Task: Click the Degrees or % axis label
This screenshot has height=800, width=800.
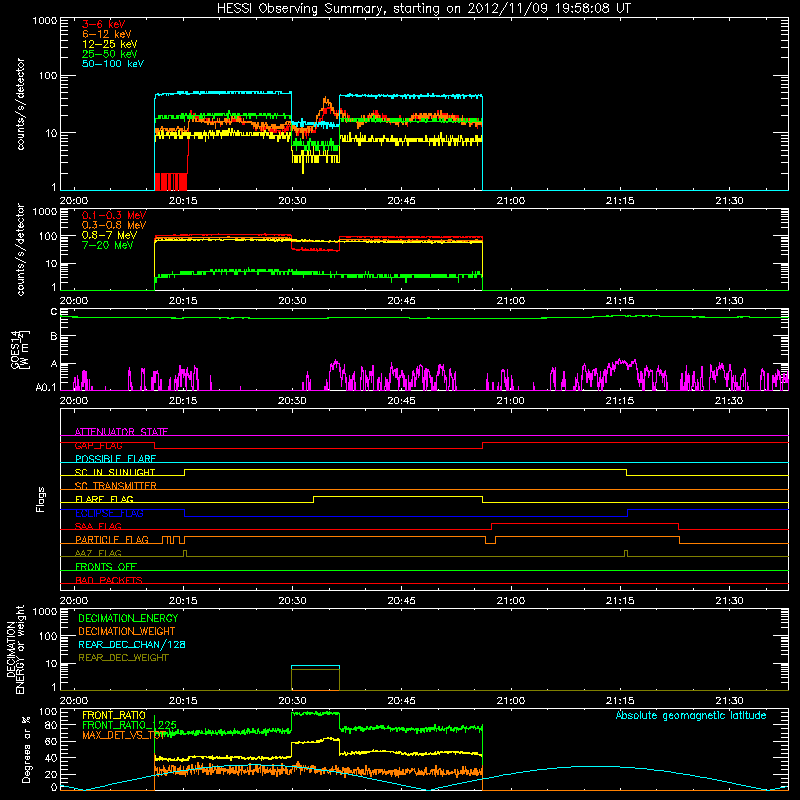Action: 26,749
